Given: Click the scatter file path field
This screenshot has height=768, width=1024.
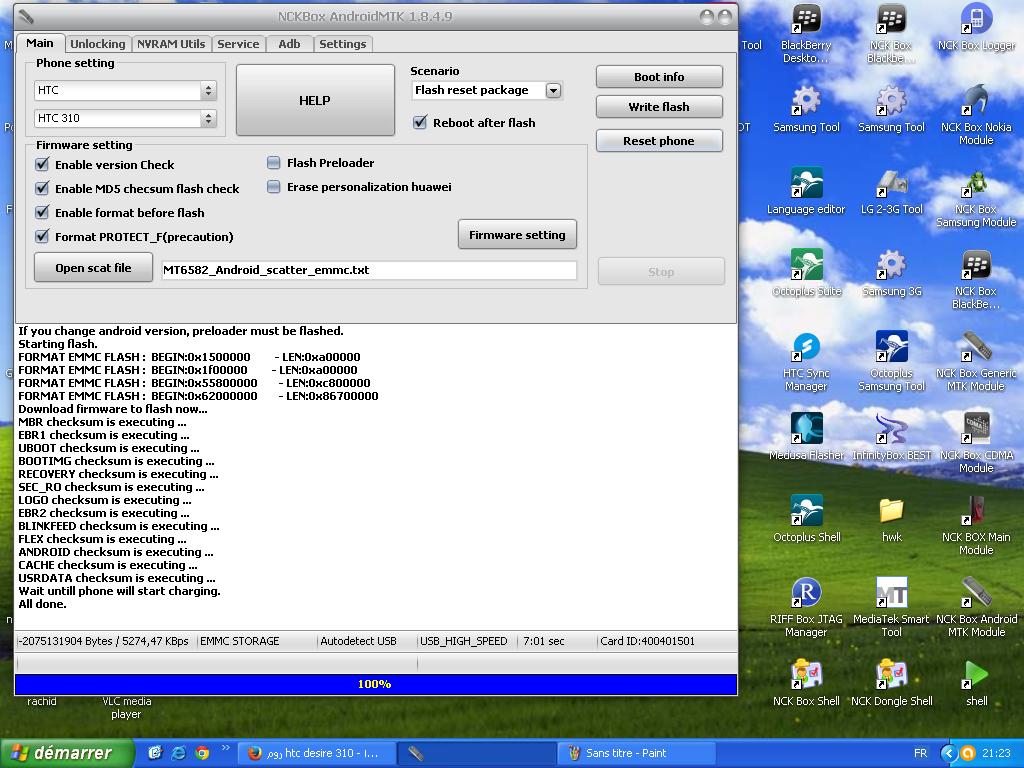Looking at the screenshot, I should 369,270.
